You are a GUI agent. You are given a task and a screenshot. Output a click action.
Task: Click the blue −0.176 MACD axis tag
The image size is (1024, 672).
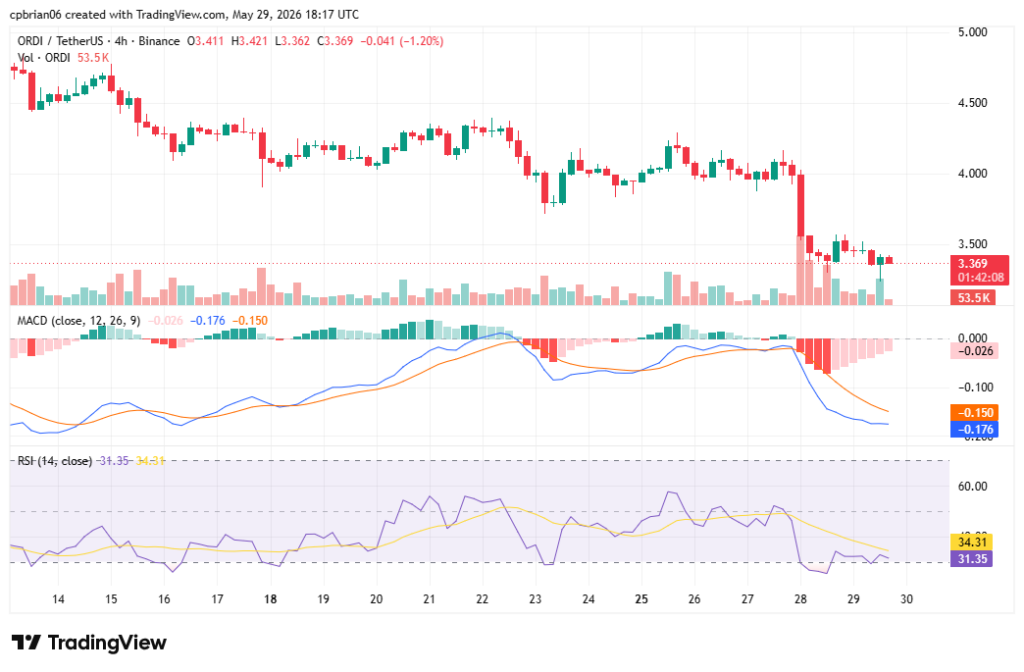[974, 430]
